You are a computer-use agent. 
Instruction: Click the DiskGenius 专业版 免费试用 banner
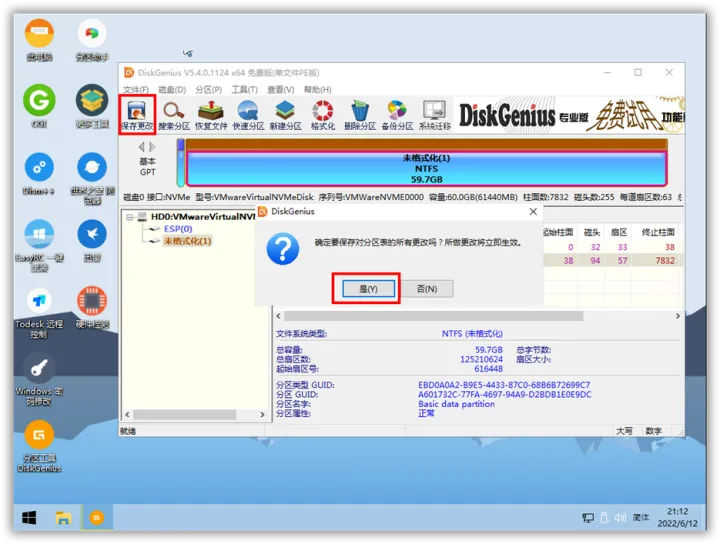coord(569,115)
